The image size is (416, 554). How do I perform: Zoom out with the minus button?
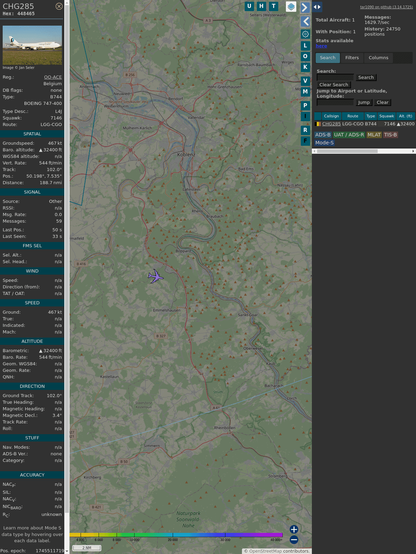coord(294,540)
